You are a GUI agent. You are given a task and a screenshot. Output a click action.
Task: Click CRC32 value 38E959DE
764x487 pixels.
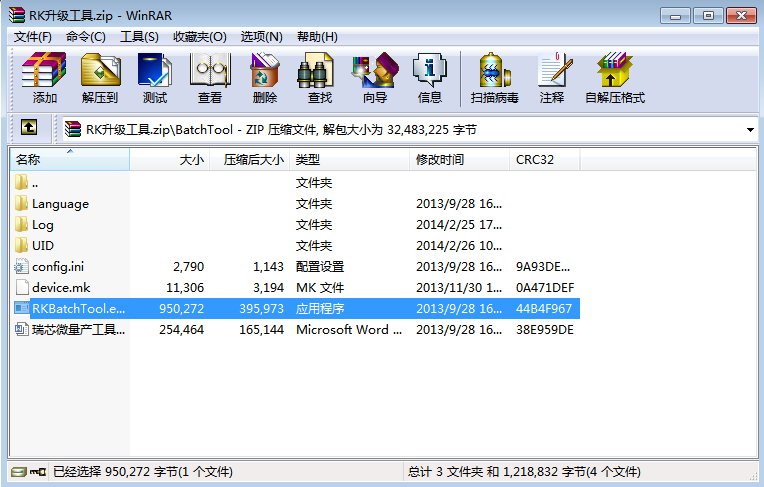(x=545, y=330)
